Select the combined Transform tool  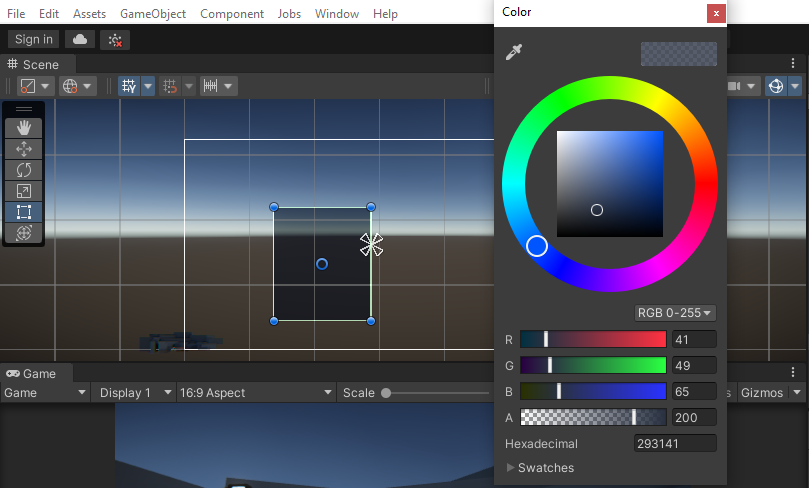pos(24,232)
